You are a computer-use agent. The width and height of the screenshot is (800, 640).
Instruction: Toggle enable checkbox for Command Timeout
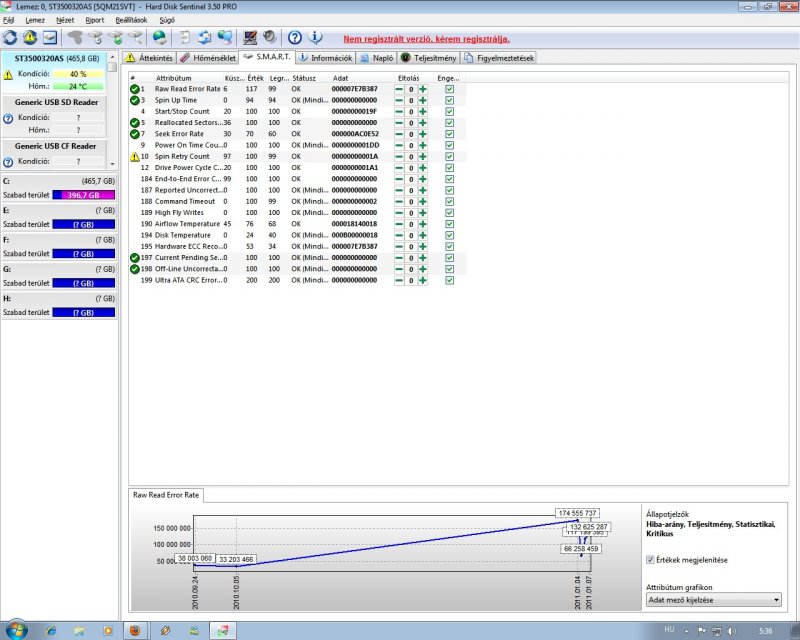coord(449,201)
